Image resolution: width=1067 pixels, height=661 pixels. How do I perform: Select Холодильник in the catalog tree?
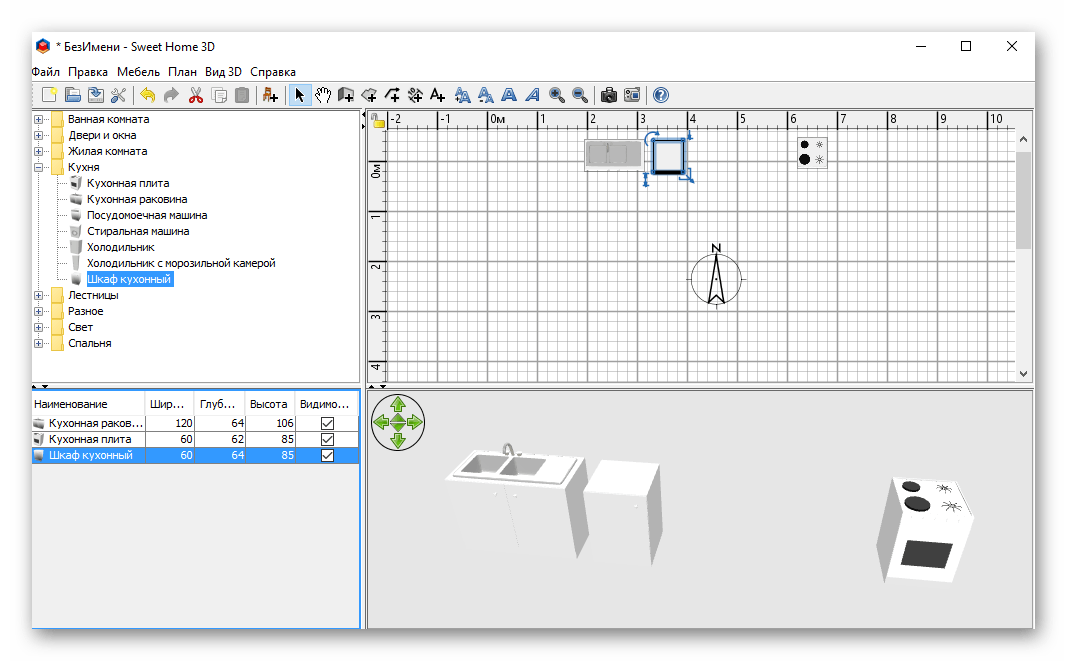(120, 247)
